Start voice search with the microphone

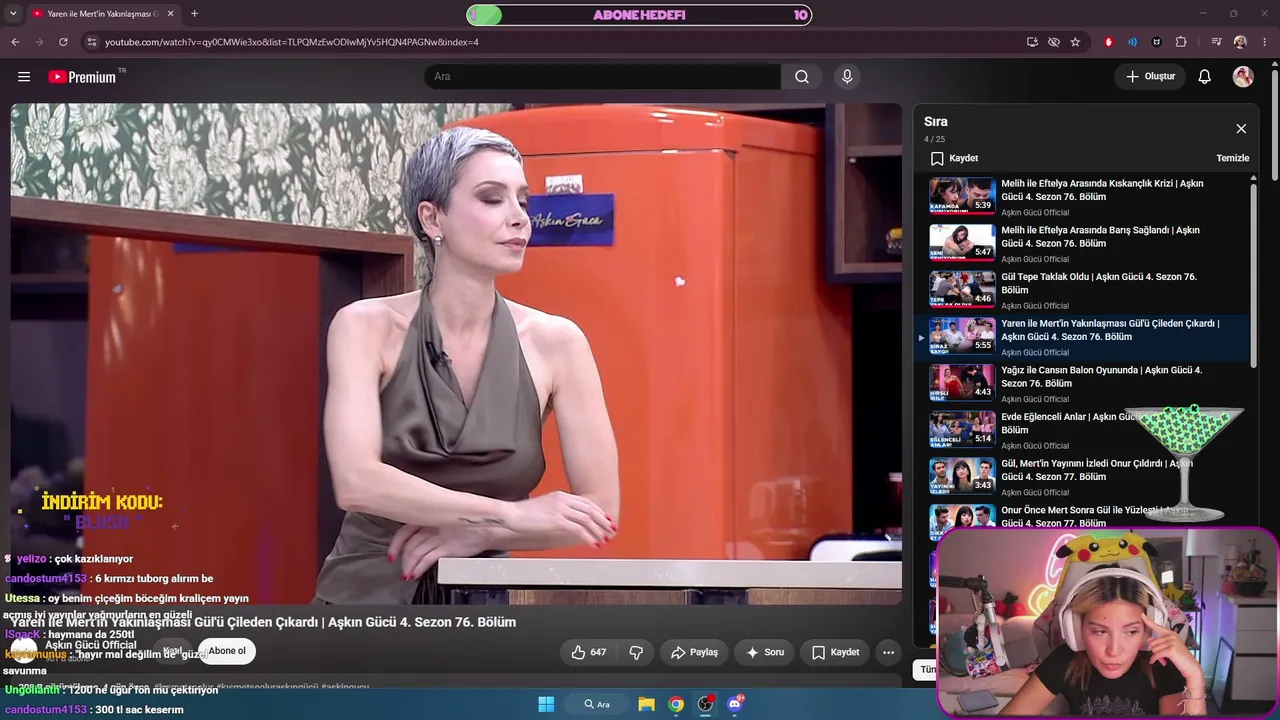(847, 76)
